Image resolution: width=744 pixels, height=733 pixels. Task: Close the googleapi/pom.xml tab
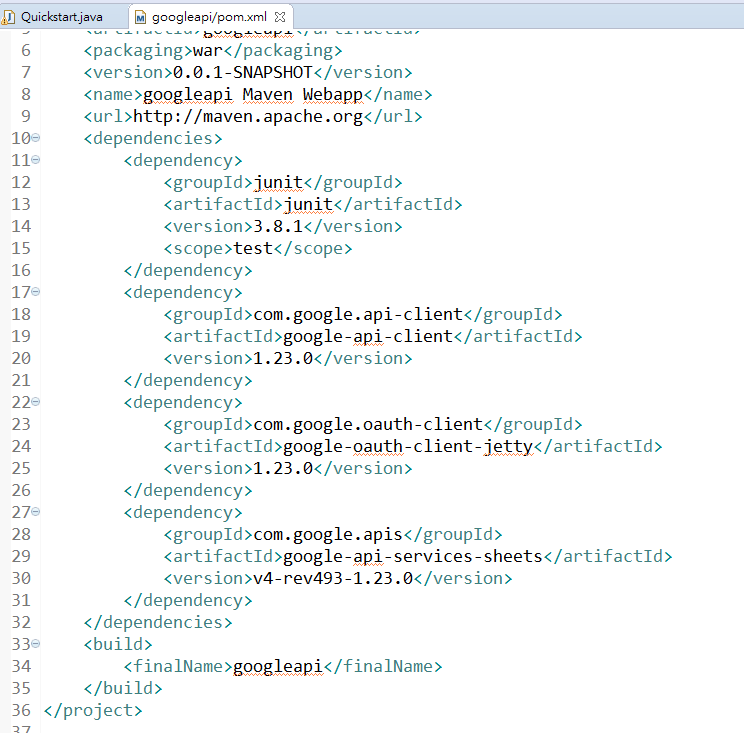click(x=280, y=17)
